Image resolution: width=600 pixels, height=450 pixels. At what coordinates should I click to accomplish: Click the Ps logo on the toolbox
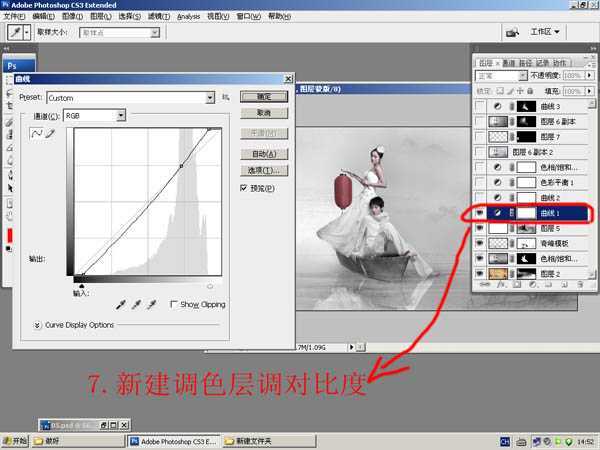19,65
